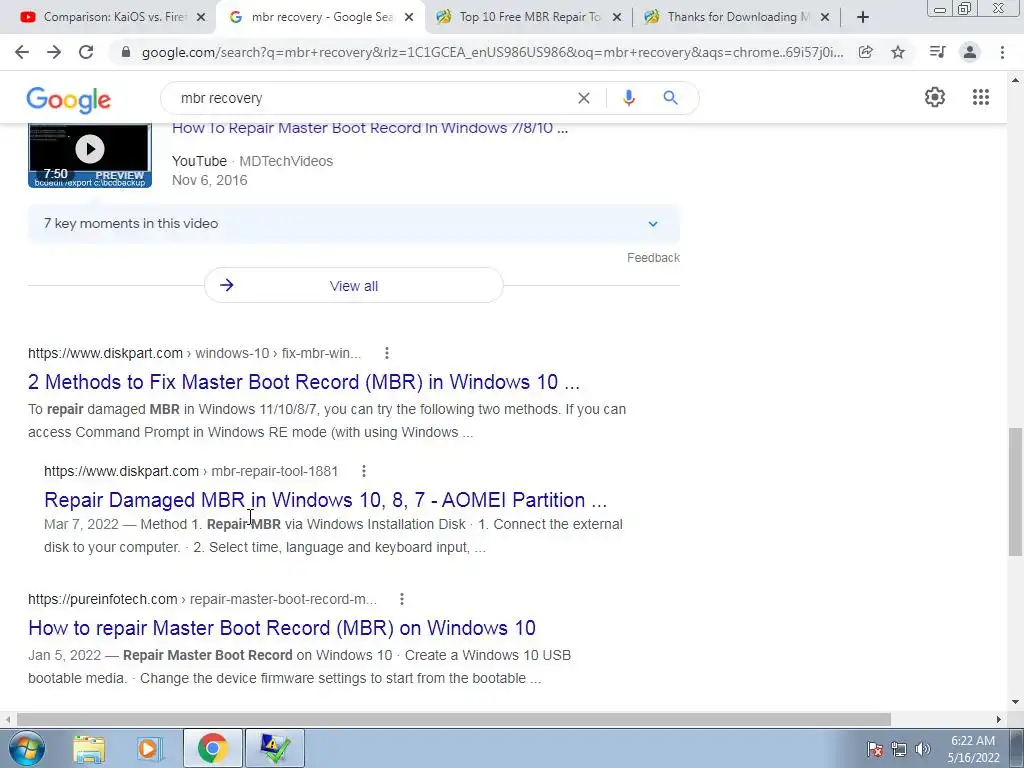Go to the Google logo homepage
Image resolution: width=1024 pixels, height=768 pixels.
point(69,100)
